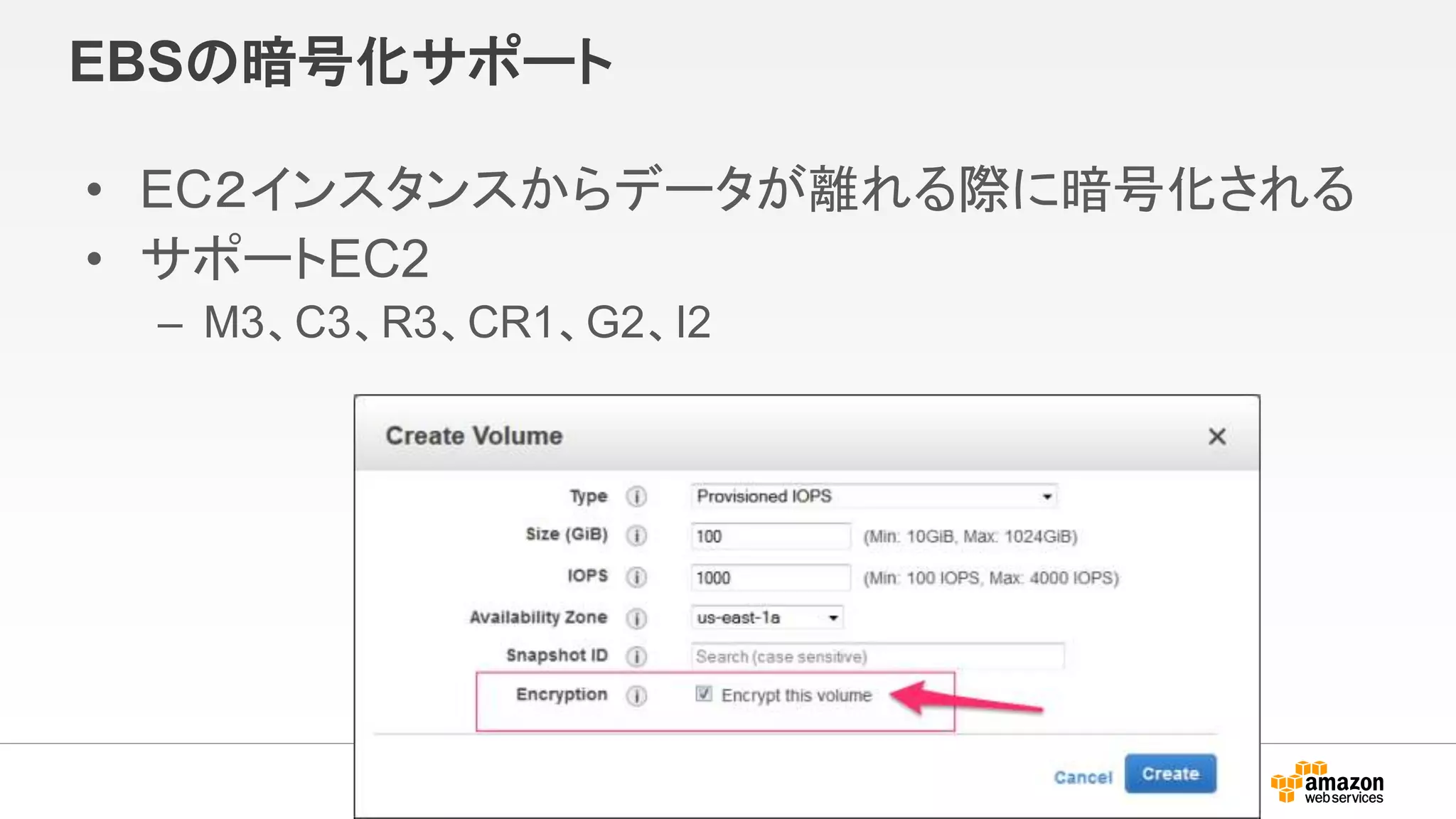
Task: Click the Amazon Web Services logo
Action: pyautogui.click(x=1327, y=783)
